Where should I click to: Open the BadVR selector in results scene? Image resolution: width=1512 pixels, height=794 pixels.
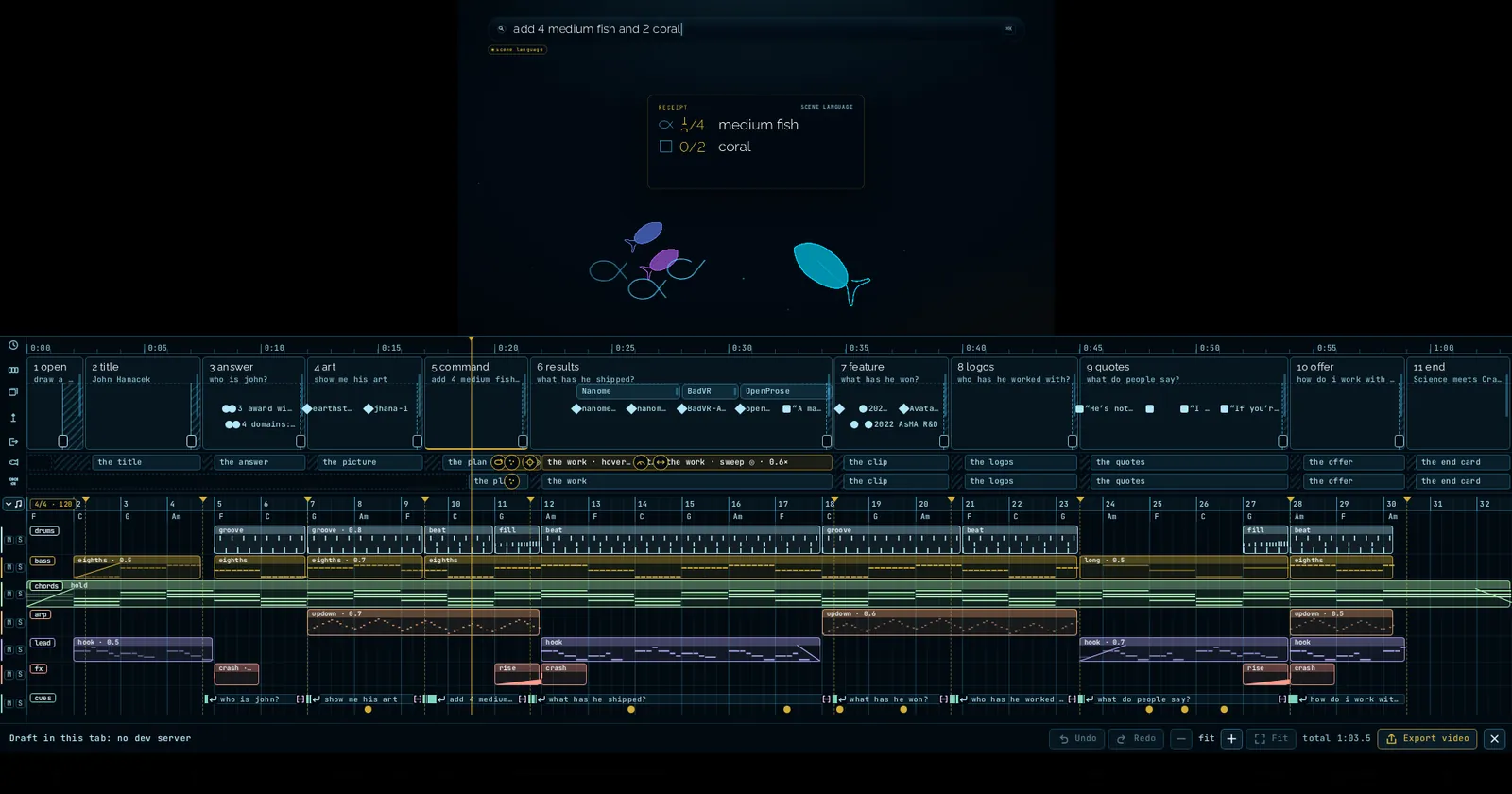click(712, 391)
